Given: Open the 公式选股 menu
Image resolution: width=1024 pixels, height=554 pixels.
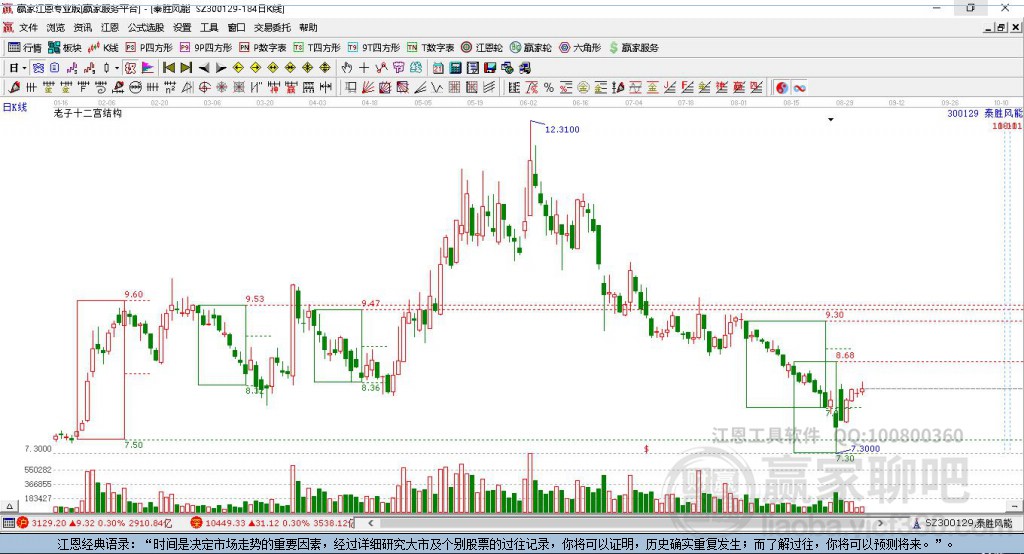Looking at the screenshot, I should click(146, 27).
